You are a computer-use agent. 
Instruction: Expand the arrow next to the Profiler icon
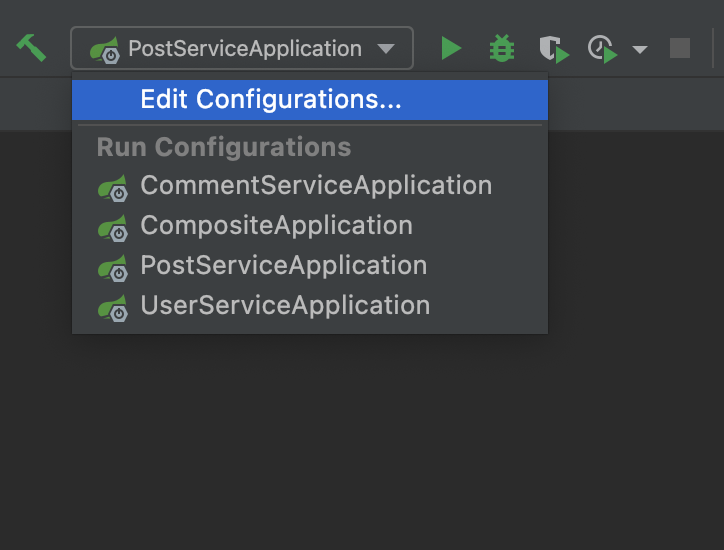tap(640, 49)
